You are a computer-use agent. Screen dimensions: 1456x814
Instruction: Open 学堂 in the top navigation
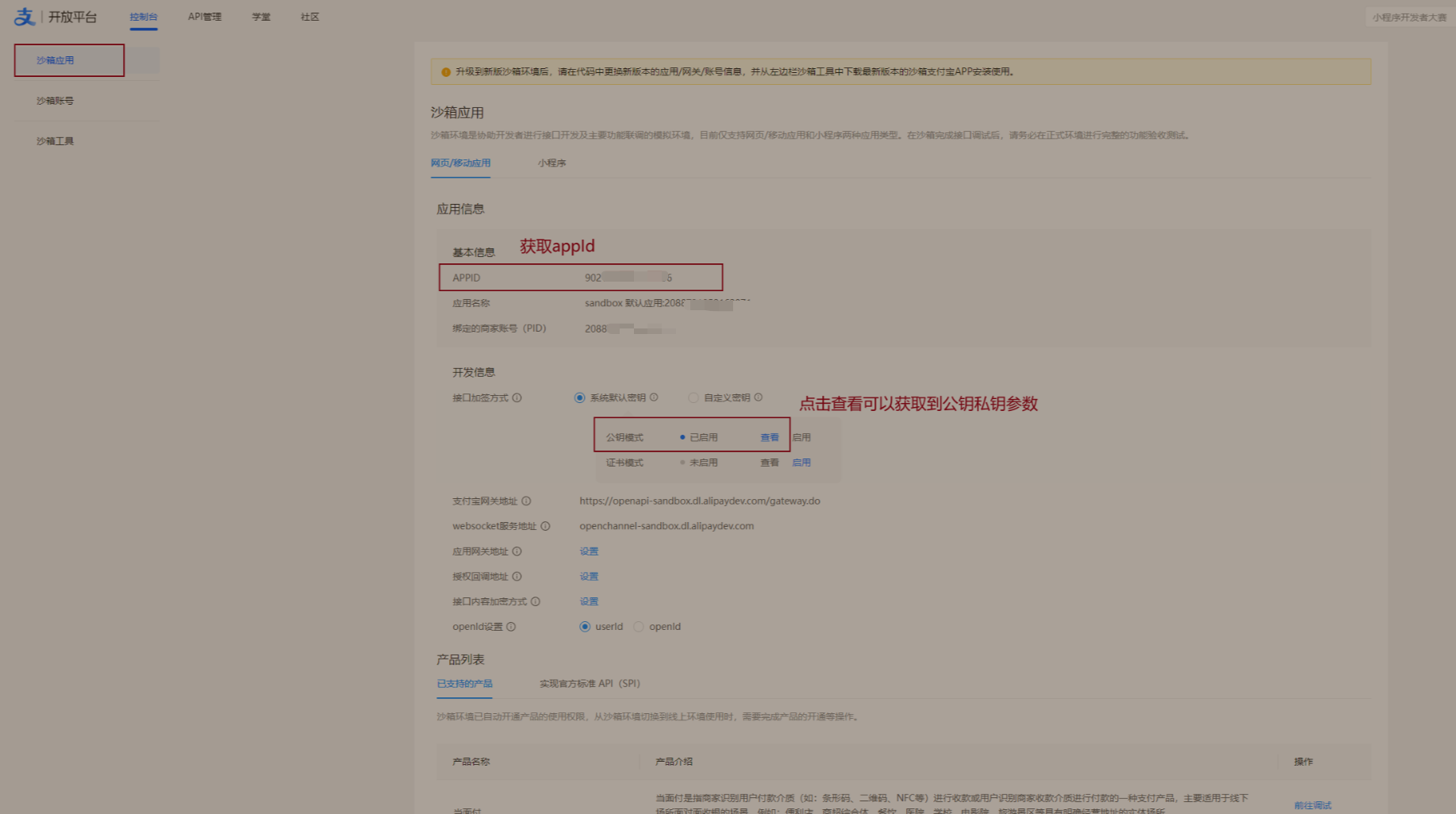click(x=261, y=17)
